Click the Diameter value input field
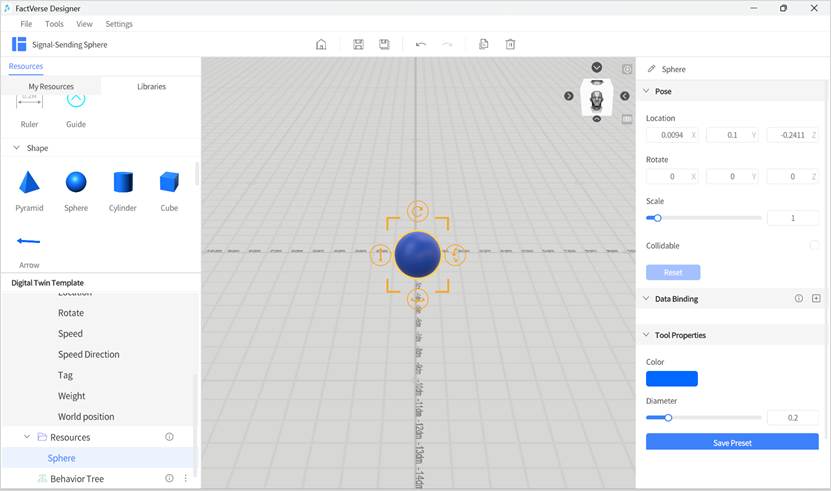This screenshot has width=831, height=491. click(793, 418)
